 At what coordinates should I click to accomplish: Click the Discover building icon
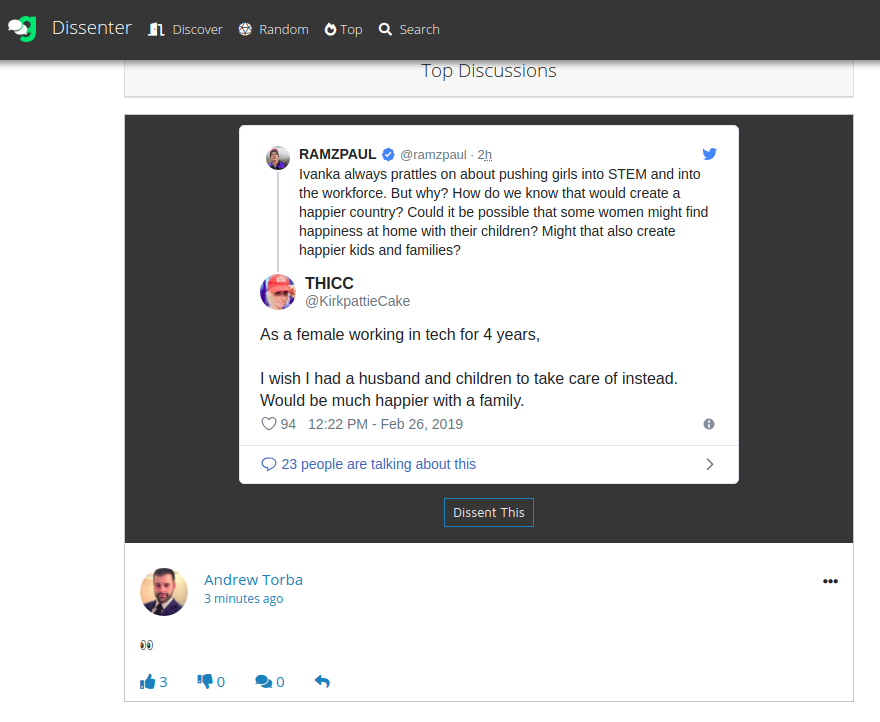coord(156,30)
